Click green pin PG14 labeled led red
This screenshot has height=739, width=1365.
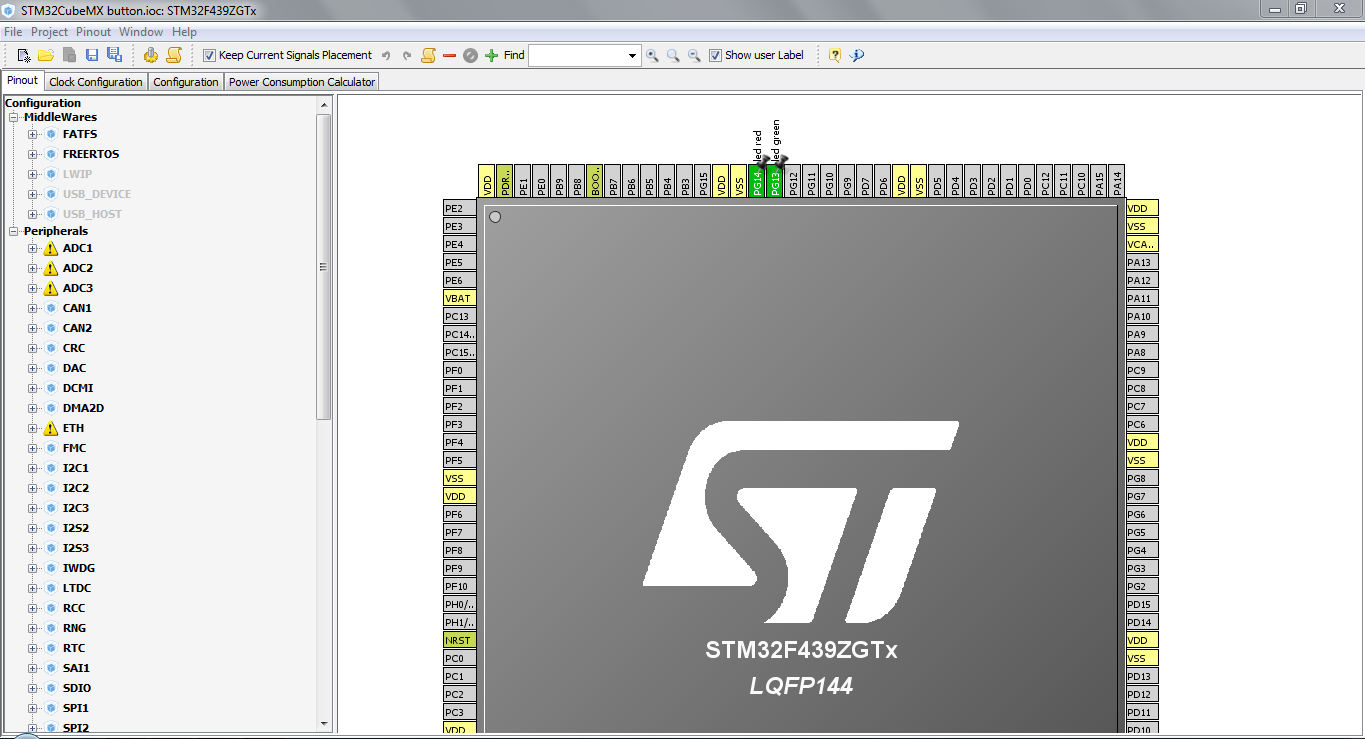tap(757, 181)
